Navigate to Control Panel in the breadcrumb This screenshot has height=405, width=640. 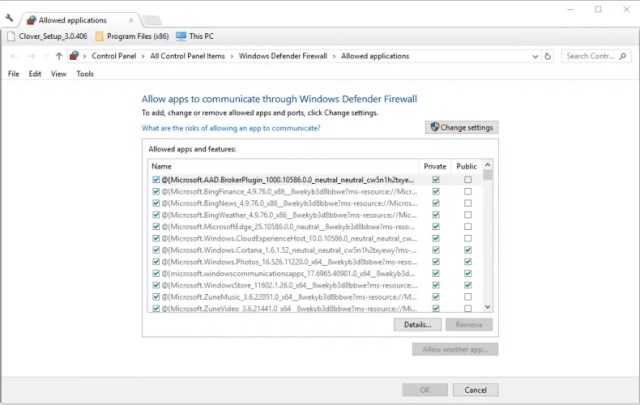[x=113, y=56]
